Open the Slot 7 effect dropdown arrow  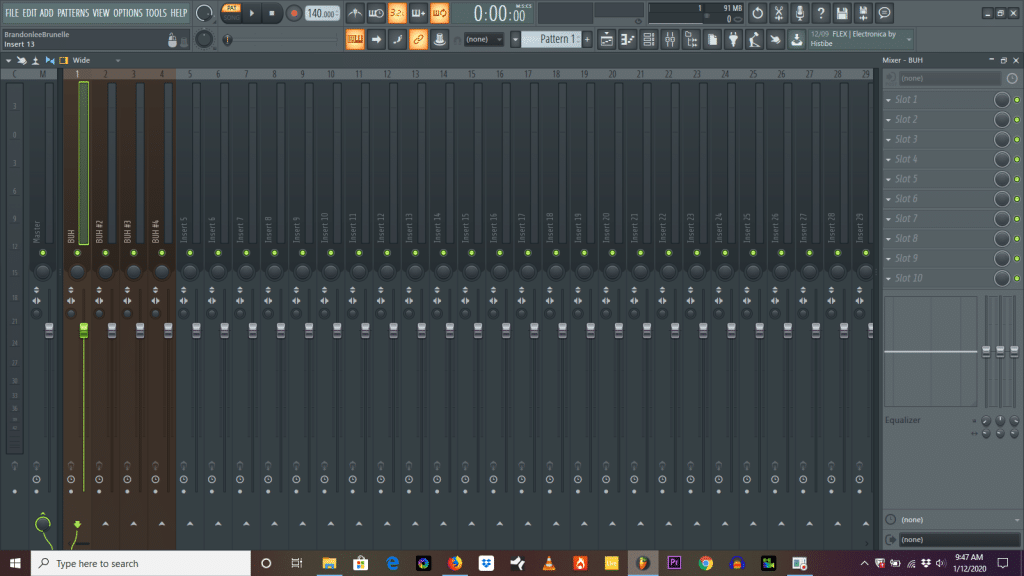point(888,219)
